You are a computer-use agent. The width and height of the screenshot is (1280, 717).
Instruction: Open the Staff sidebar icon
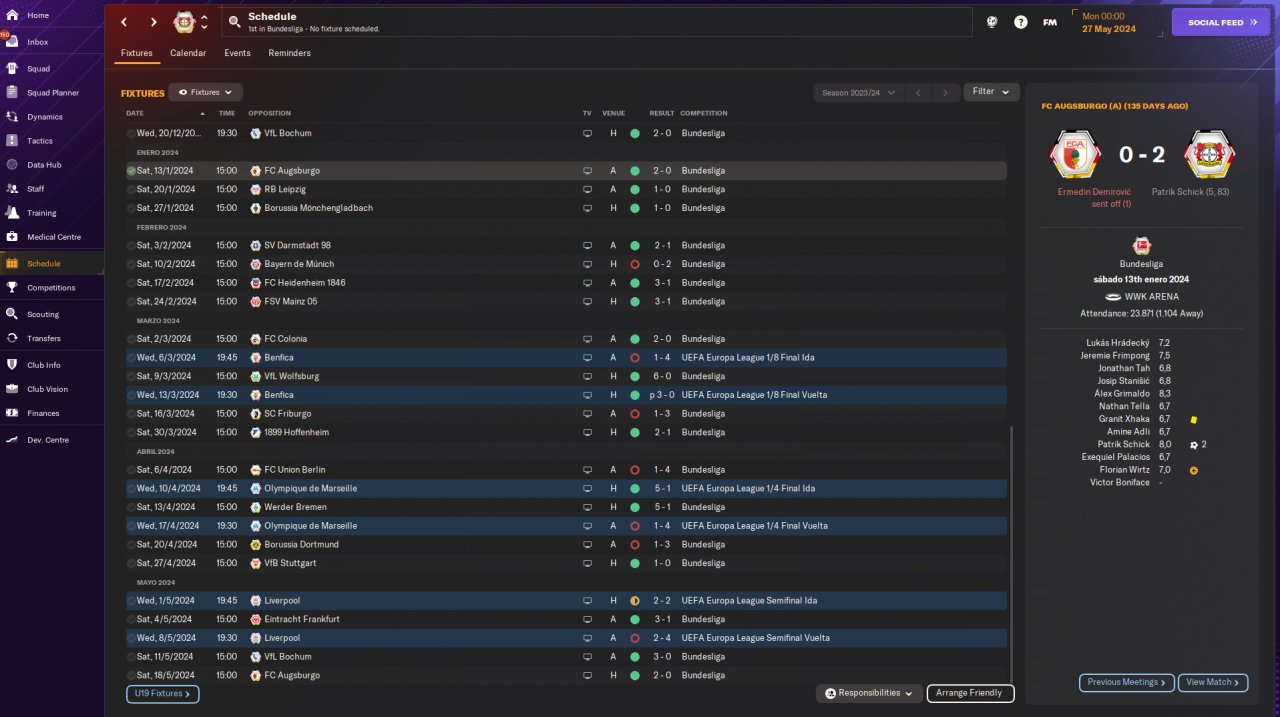point(12,189)
